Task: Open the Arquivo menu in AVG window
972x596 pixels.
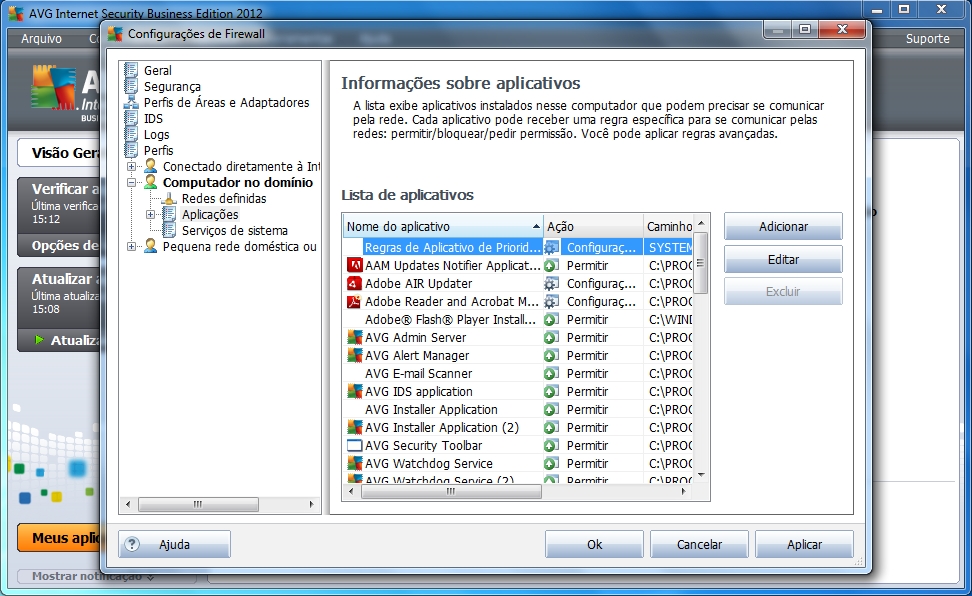Action: 42,38
